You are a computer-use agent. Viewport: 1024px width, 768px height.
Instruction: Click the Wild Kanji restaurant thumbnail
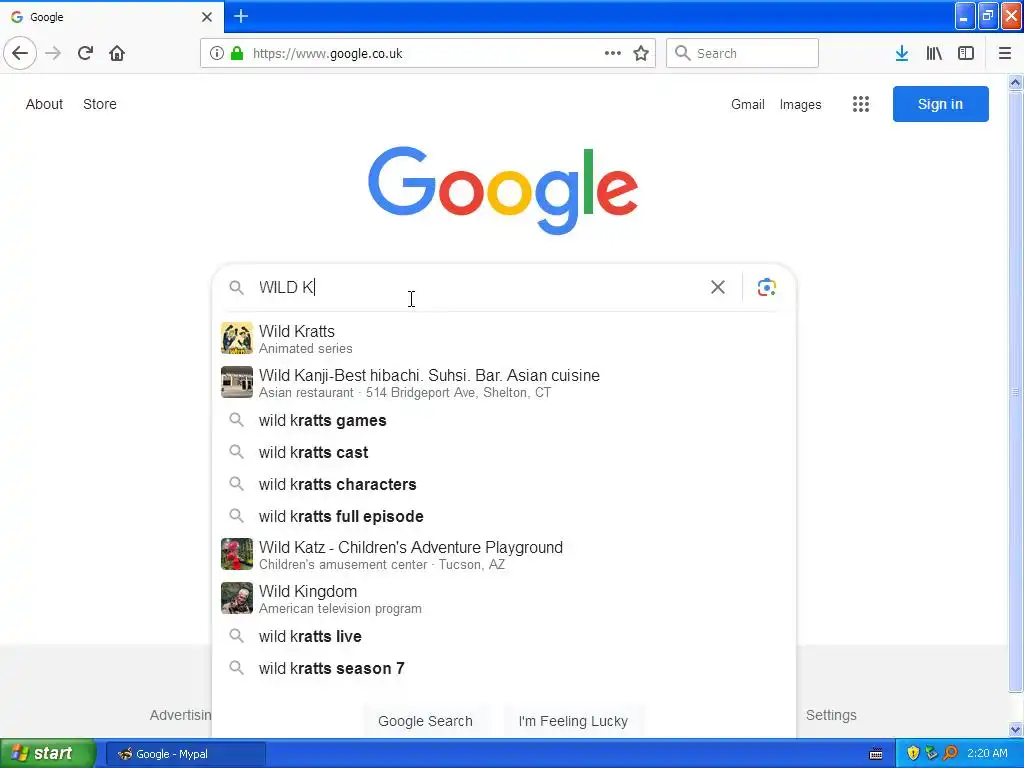(236, 382)
